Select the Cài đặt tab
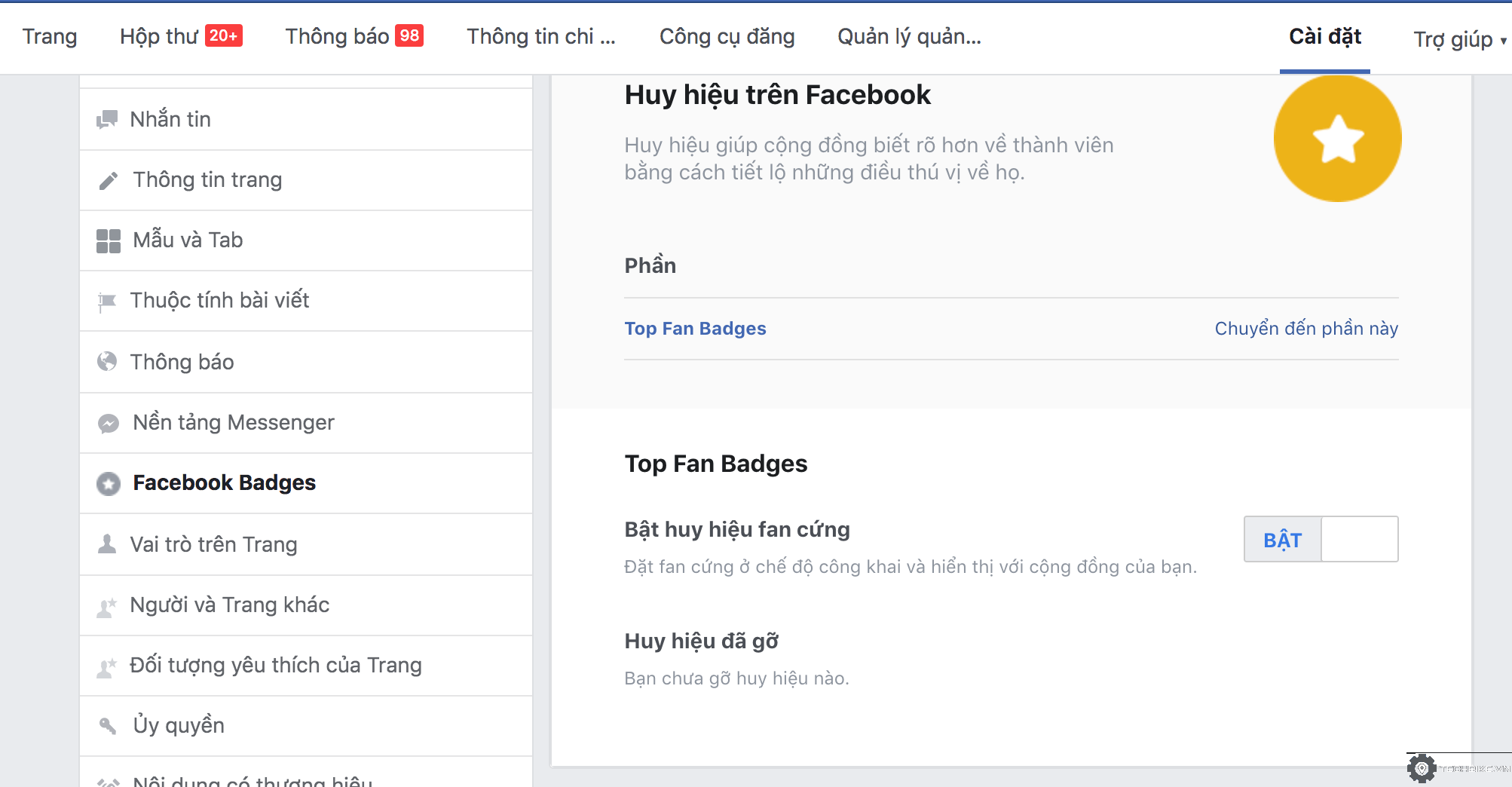This screenshot has width=1512, height=787. coord(1325,36)
